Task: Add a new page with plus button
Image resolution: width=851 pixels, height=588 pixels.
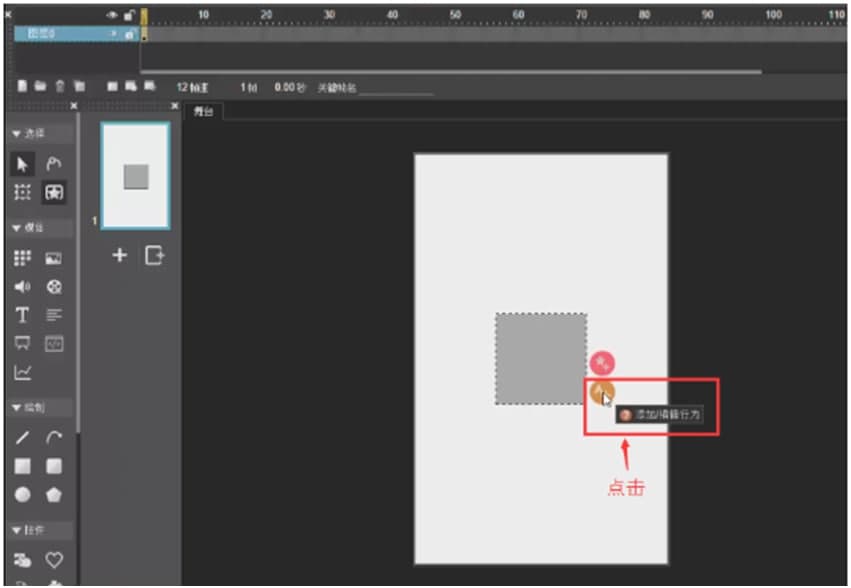Action: (119, 256)
